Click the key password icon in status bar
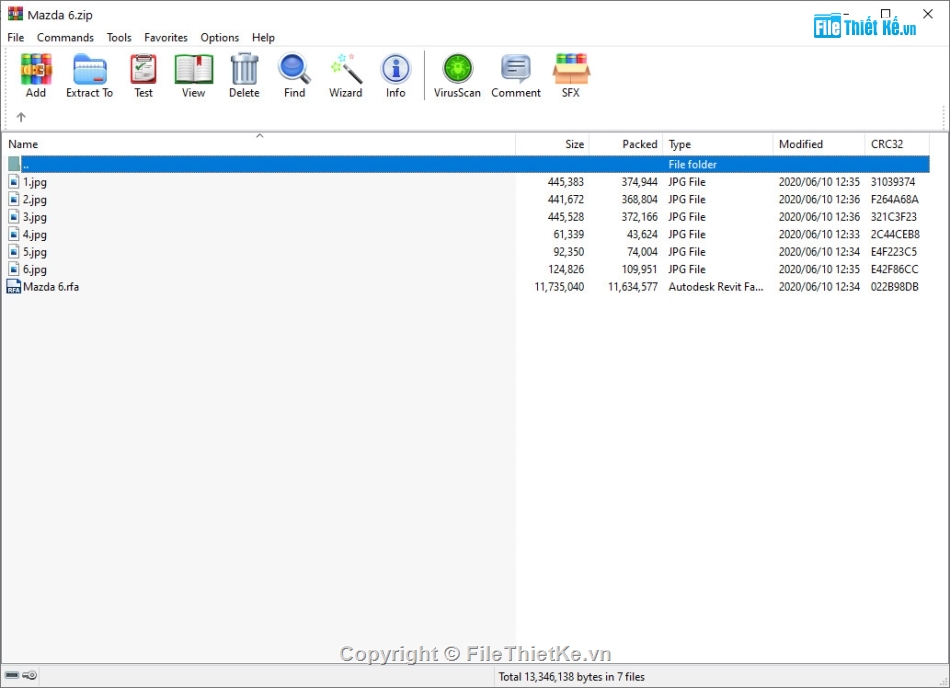Viewport: 950px width, 688px height. point(30,675)
